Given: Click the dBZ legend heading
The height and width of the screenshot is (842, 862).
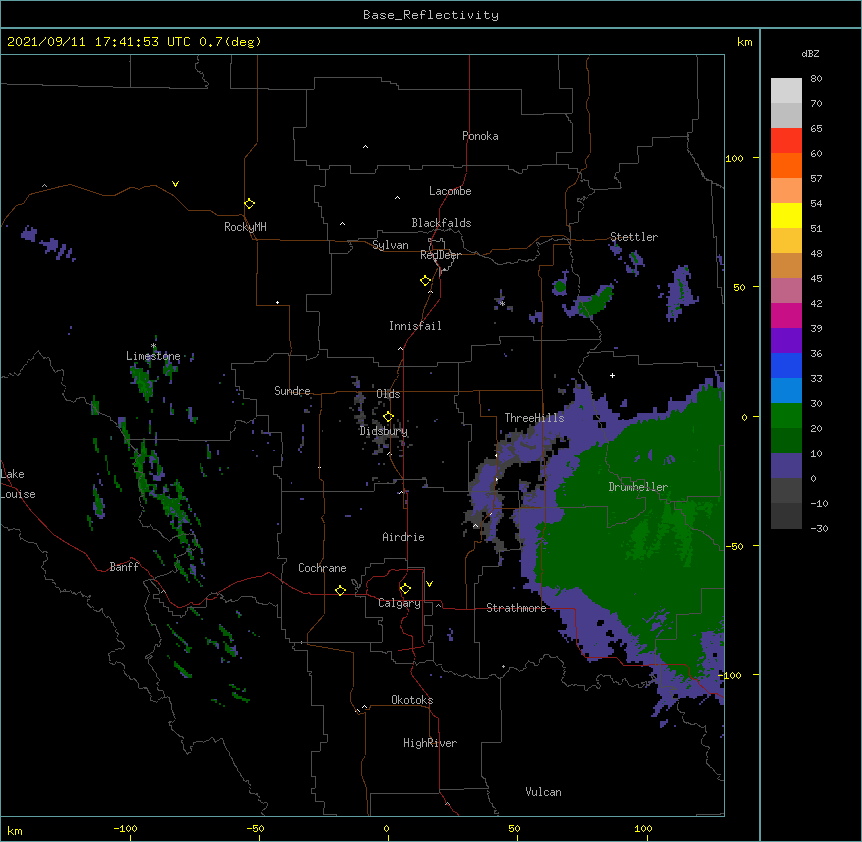Looking at the screenshot, I should 810,53.
